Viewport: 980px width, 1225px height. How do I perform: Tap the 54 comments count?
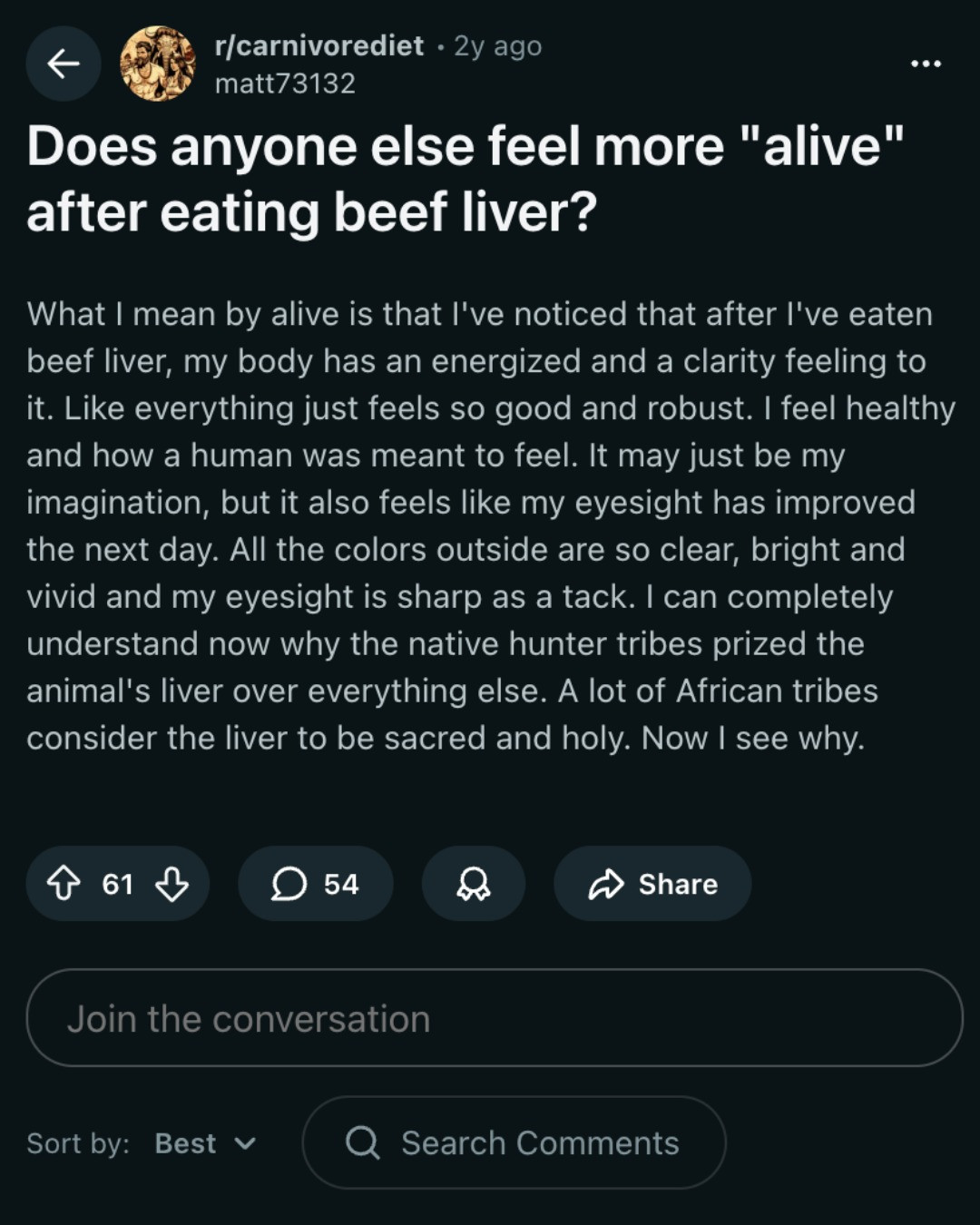point(341,884)
